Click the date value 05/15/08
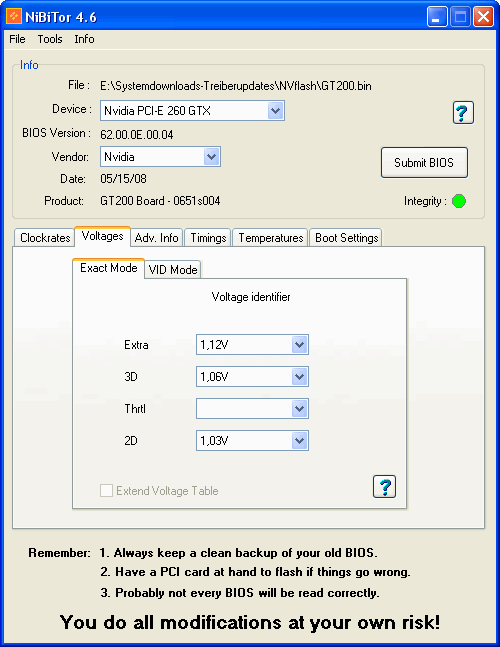Viewport: 500px width, 647px height. tap(123, 179)
